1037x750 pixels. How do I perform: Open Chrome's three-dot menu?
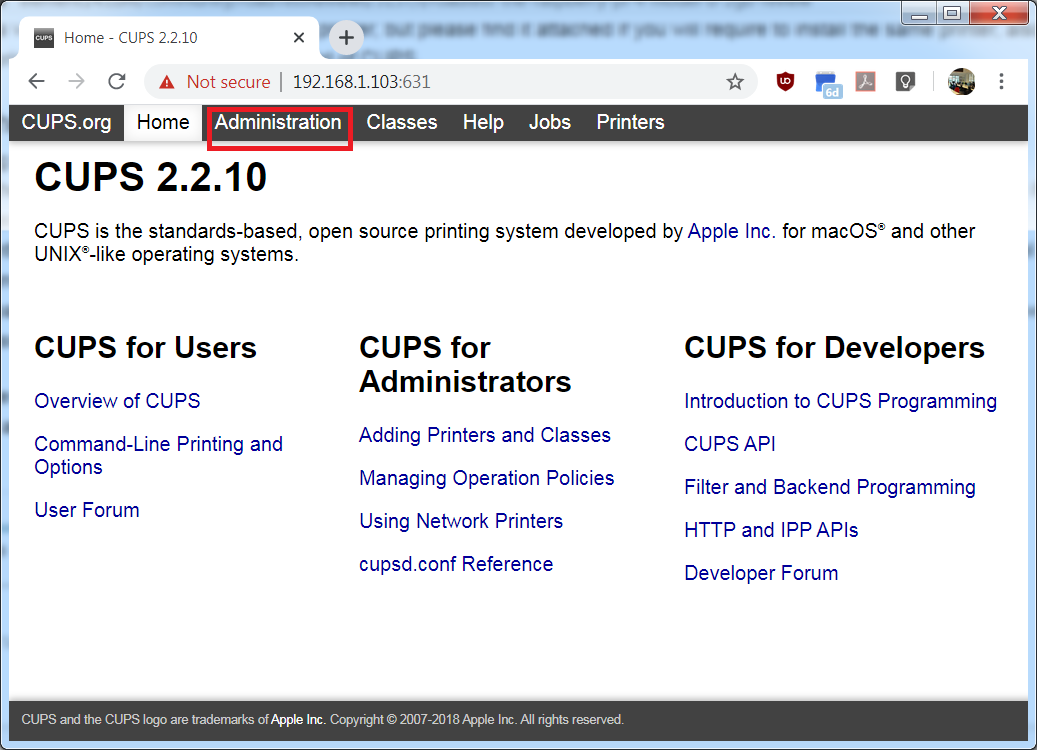coord(1001,83)
